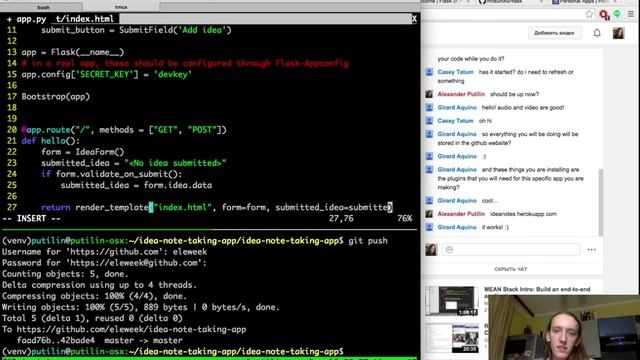
Task: Click the '27,76' cursor position in vim status
Action: pos(341,218)
